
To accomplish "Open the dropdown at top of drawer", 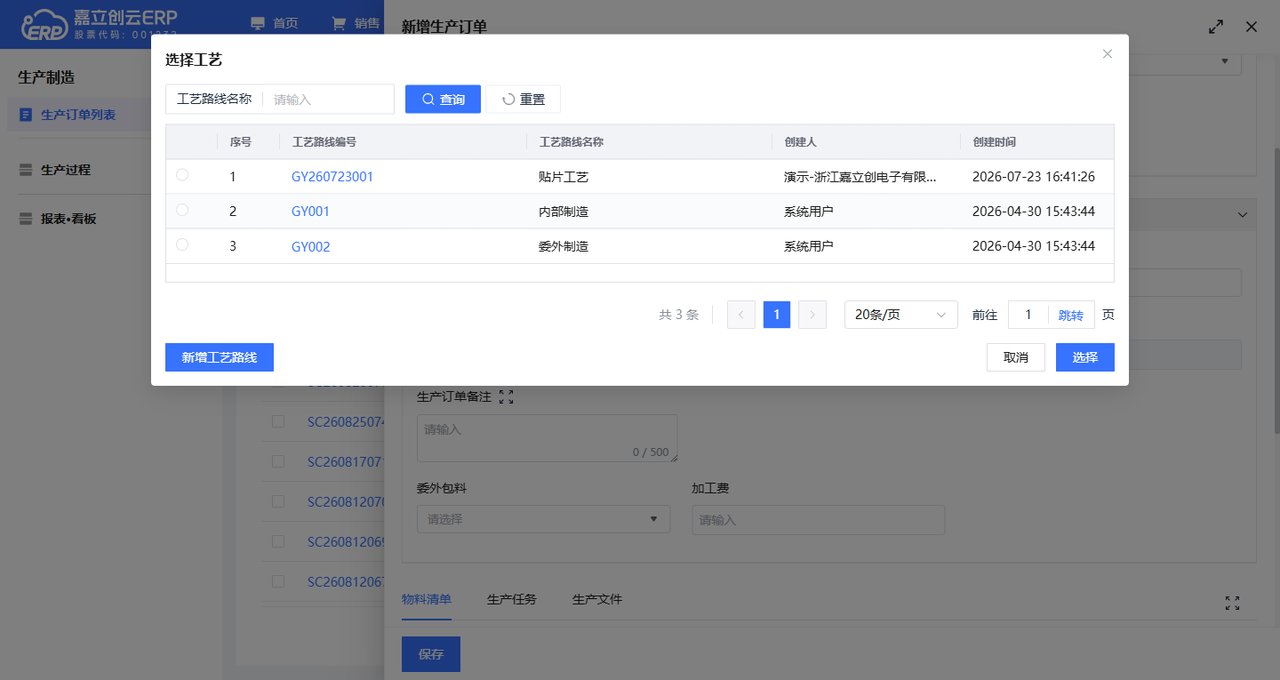I will 1226,61.
